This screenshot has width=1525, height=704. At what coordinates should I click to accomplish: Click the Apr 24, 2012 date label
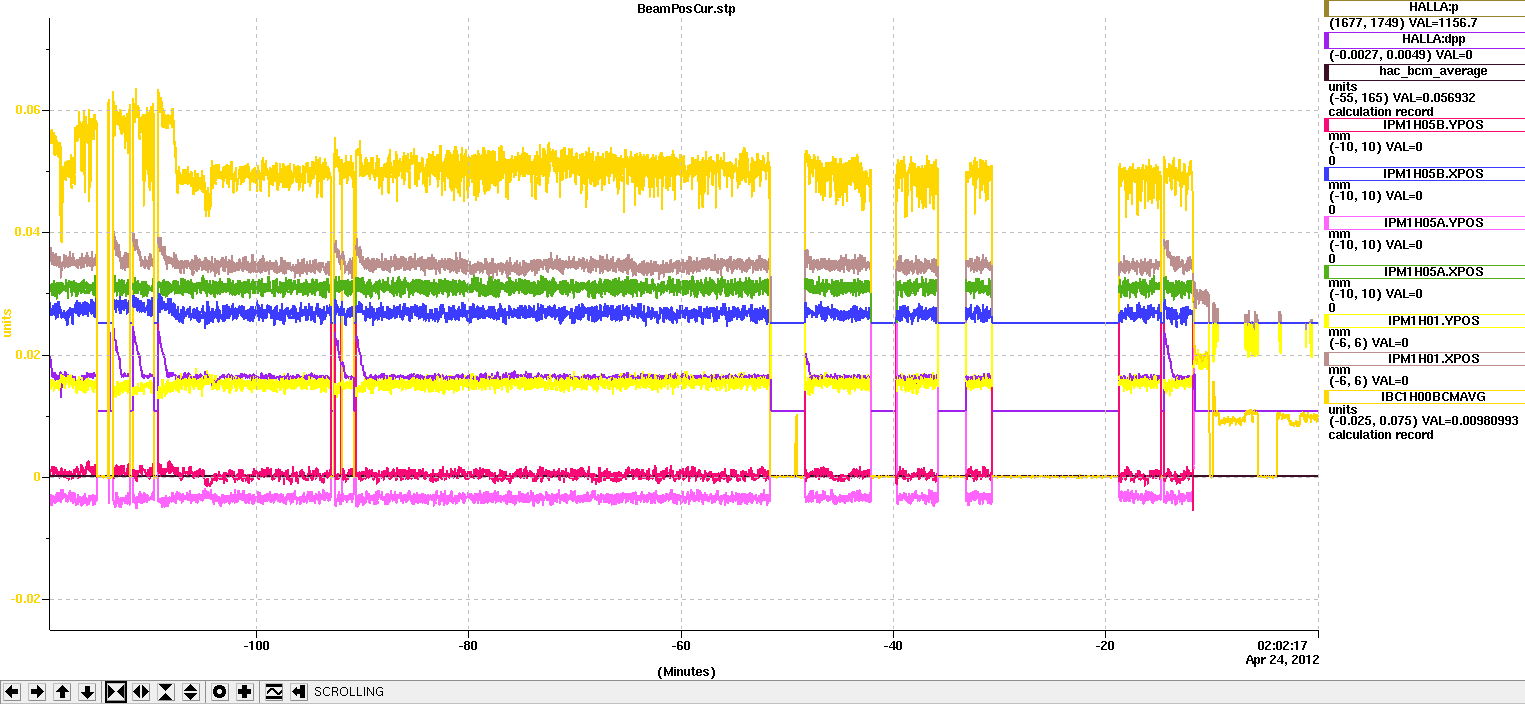[x=1282, y=660]
